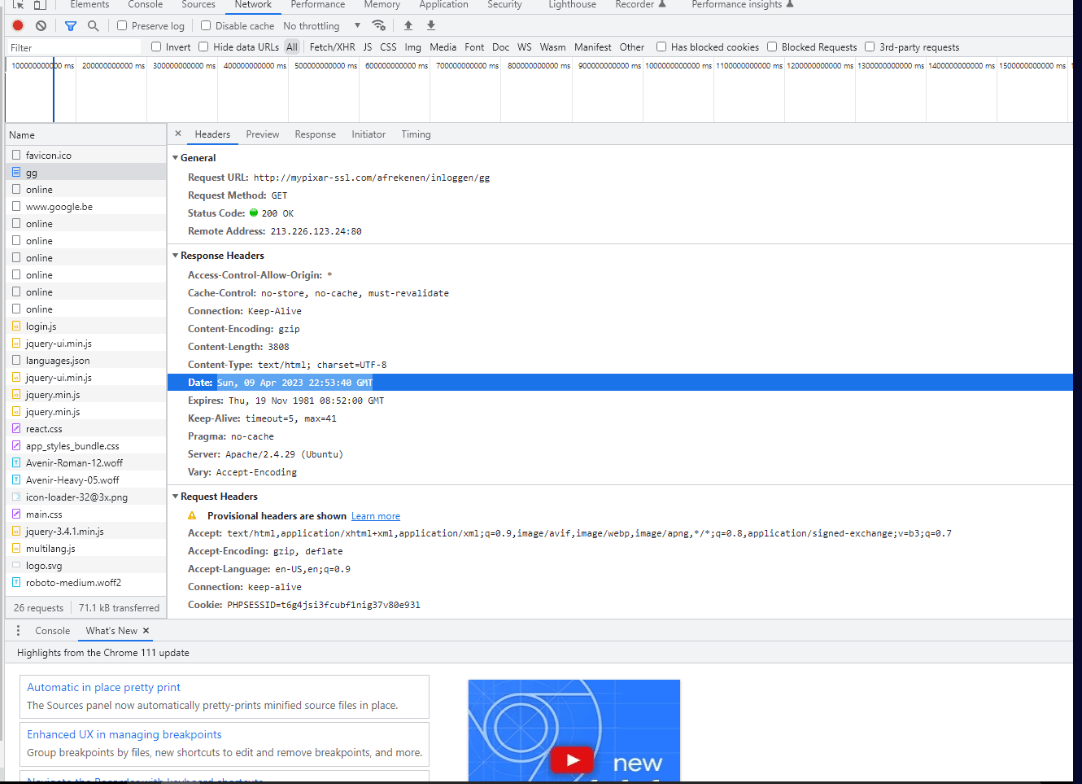Screen dimensions: 1082x784
Task: Check Has blocked cookies
Action: (661, 47)
